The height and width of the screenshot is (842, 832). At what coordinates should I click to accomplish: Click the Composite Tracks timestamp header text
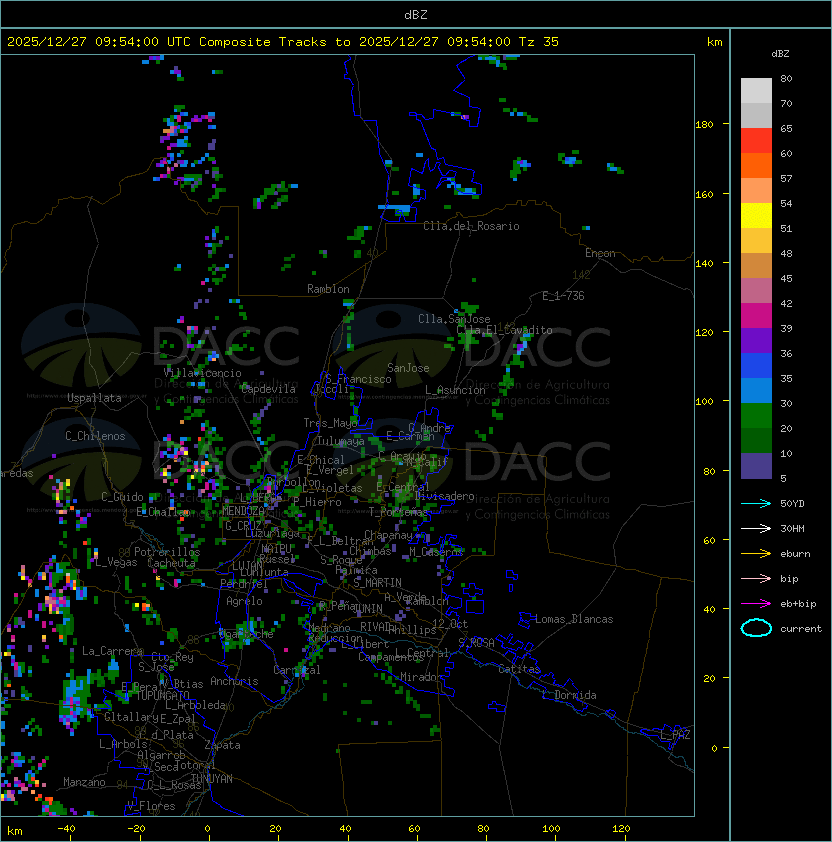283,41
